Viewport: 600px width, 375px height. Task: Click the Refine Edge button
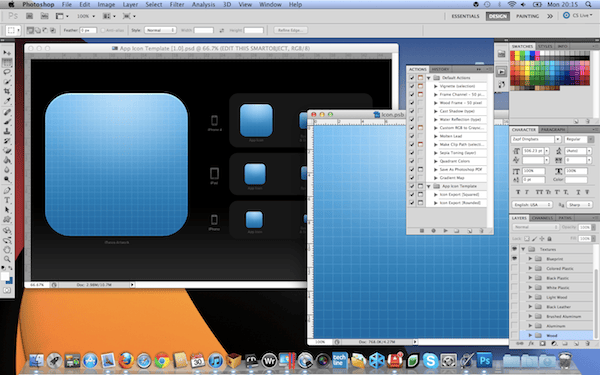(x=291, y=30)
